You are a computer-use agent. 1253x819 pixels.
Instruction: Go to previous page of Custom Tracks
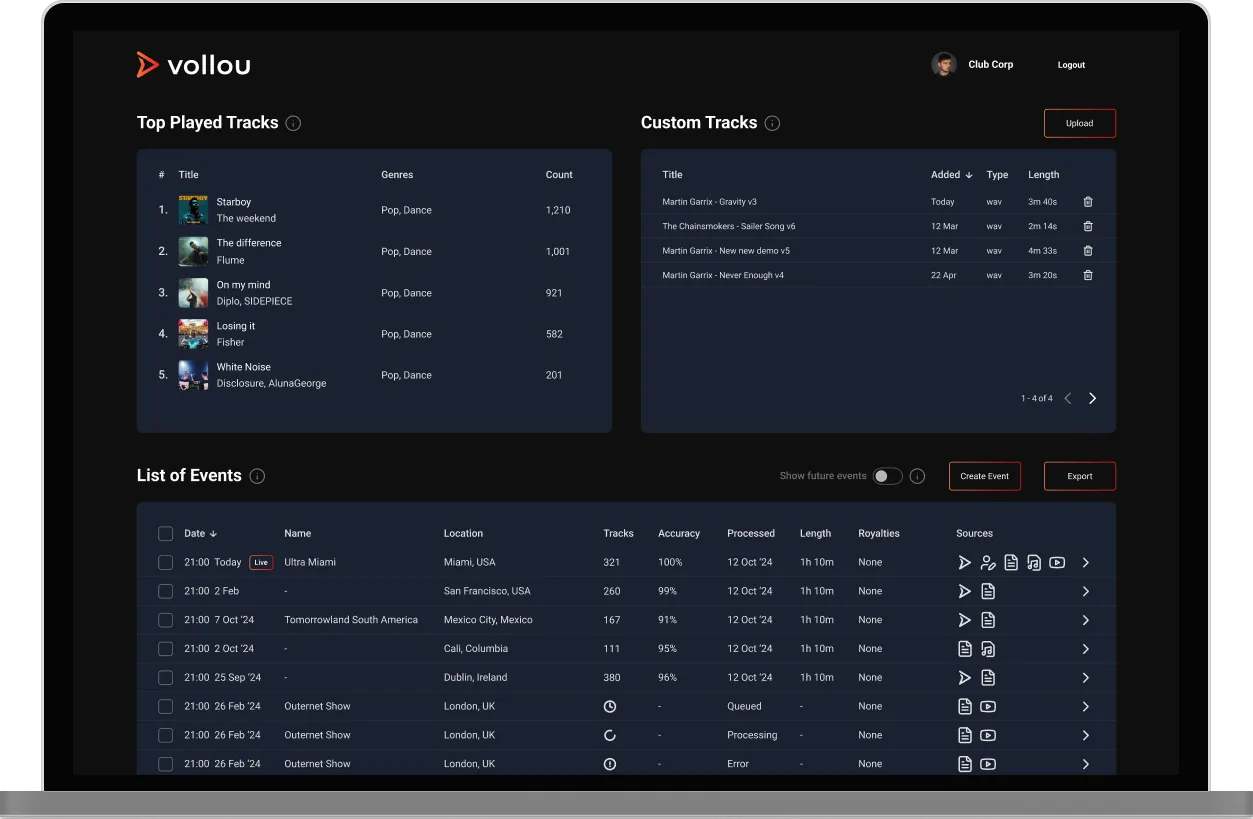click(x=1068, y=398)
